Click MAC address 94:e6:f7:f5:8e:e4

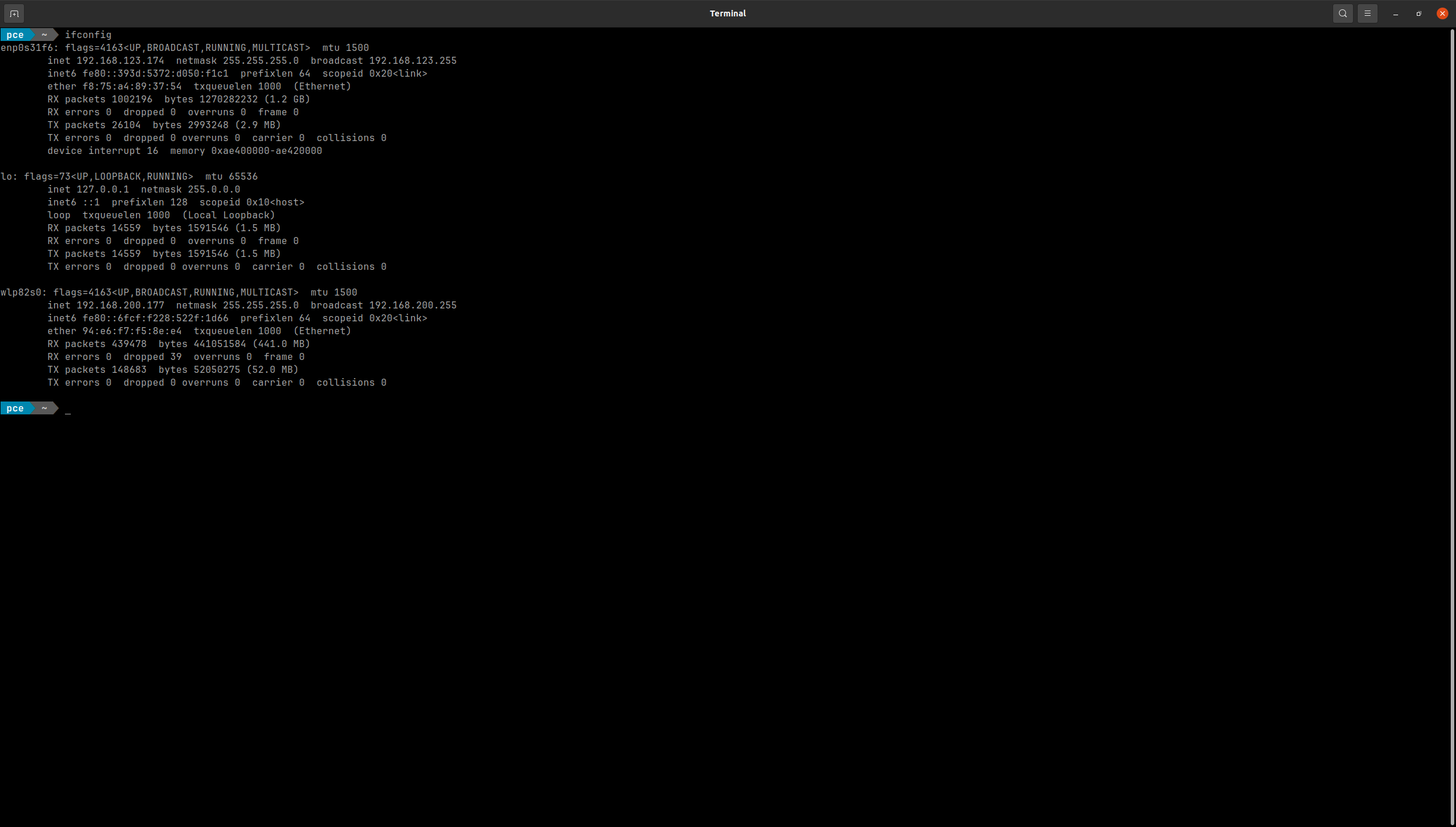[132, 331]
